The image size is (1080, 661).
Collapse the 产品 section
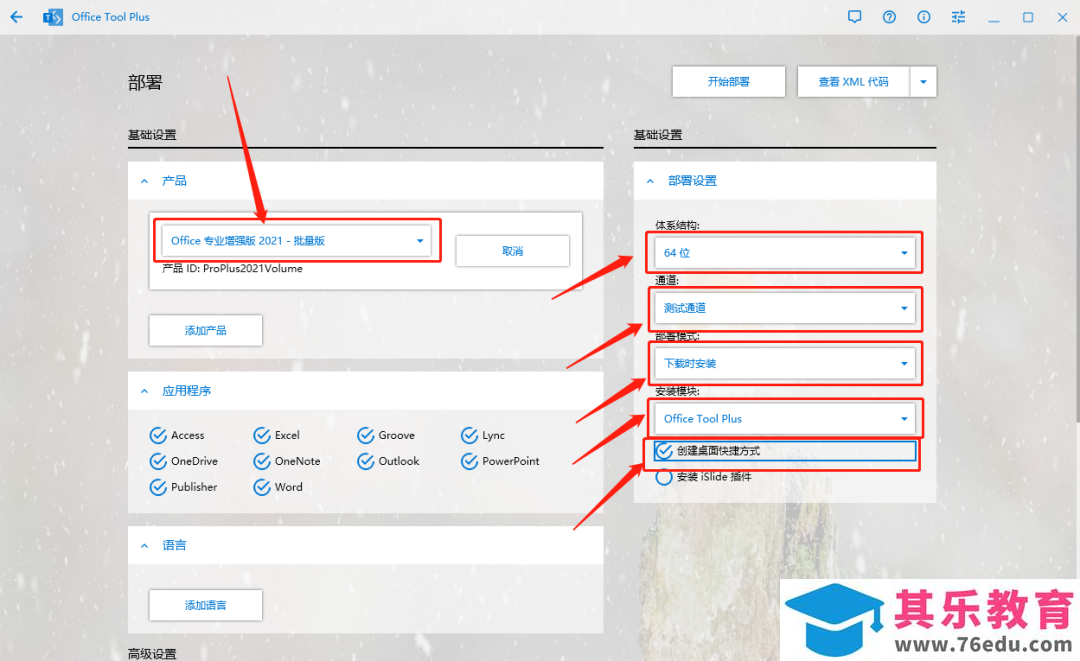click(144, 181)
